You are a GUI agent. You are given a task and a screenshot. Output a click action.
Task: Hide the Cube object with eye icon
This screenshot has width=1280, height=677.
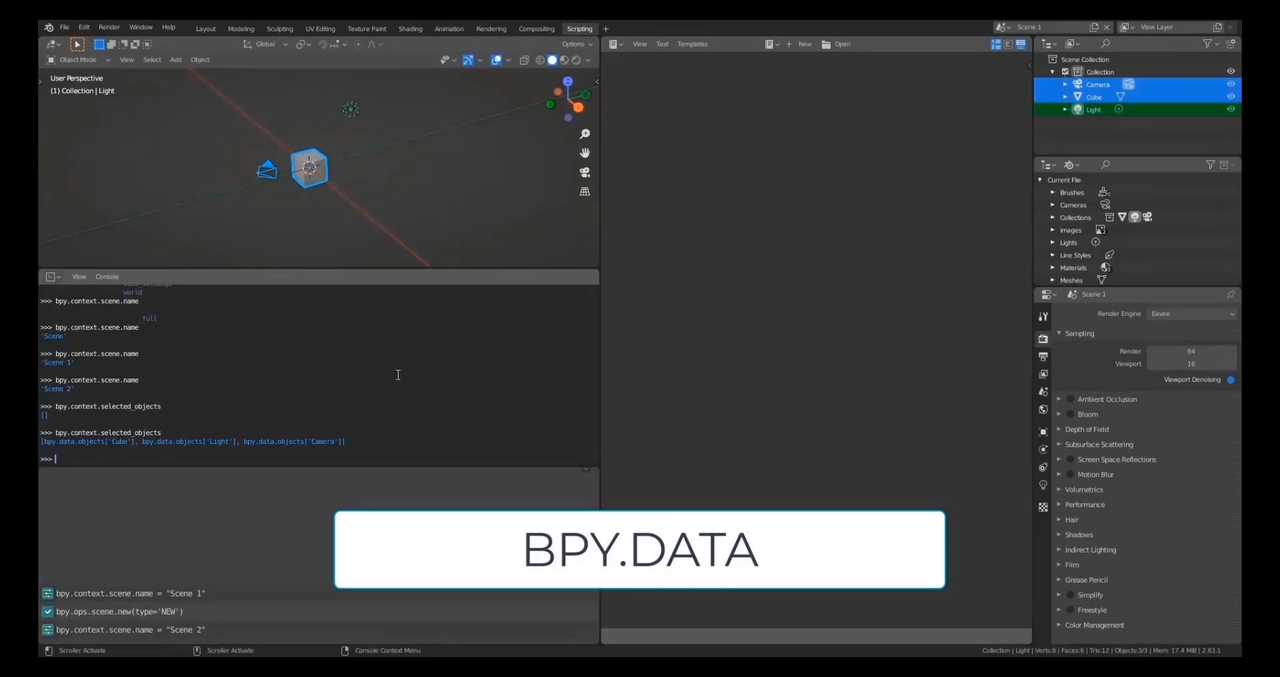coord(1231,97)
